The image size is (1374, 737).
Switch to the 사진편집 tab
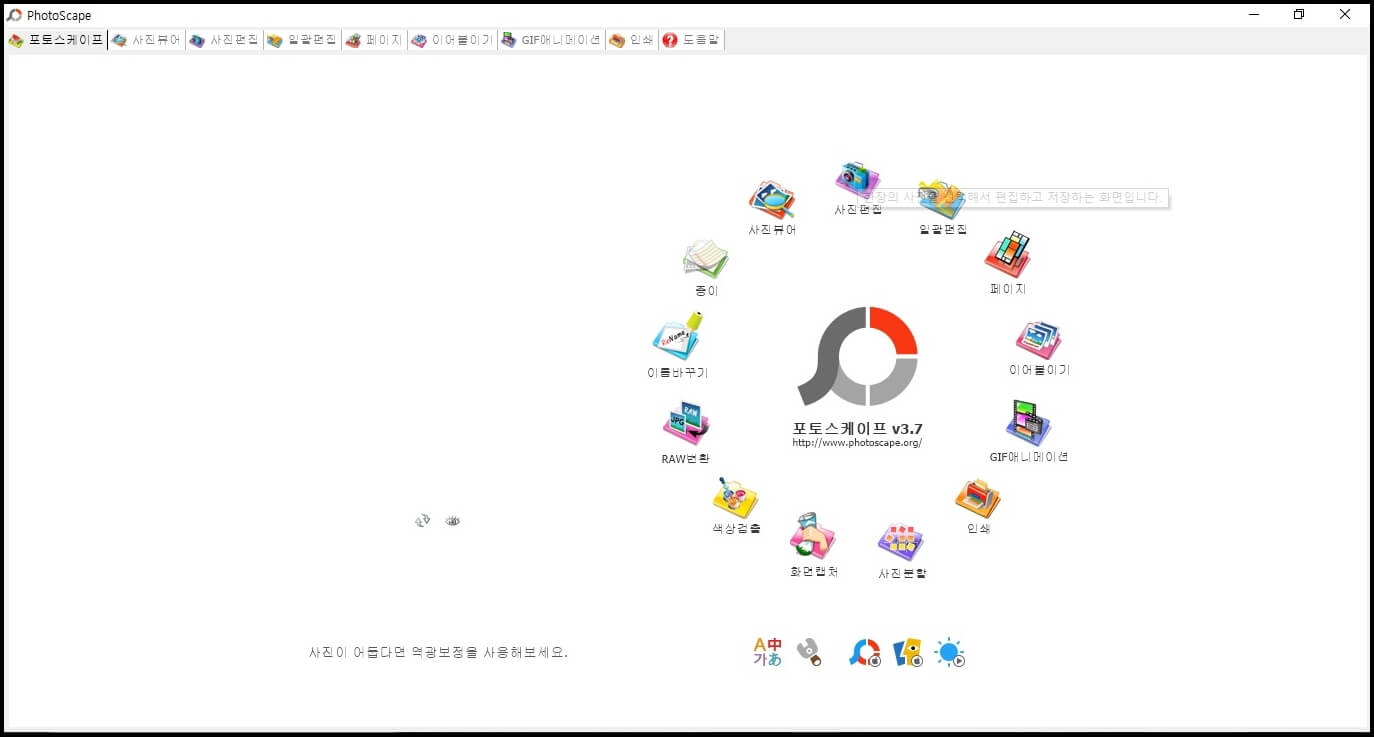pos(224,40)
